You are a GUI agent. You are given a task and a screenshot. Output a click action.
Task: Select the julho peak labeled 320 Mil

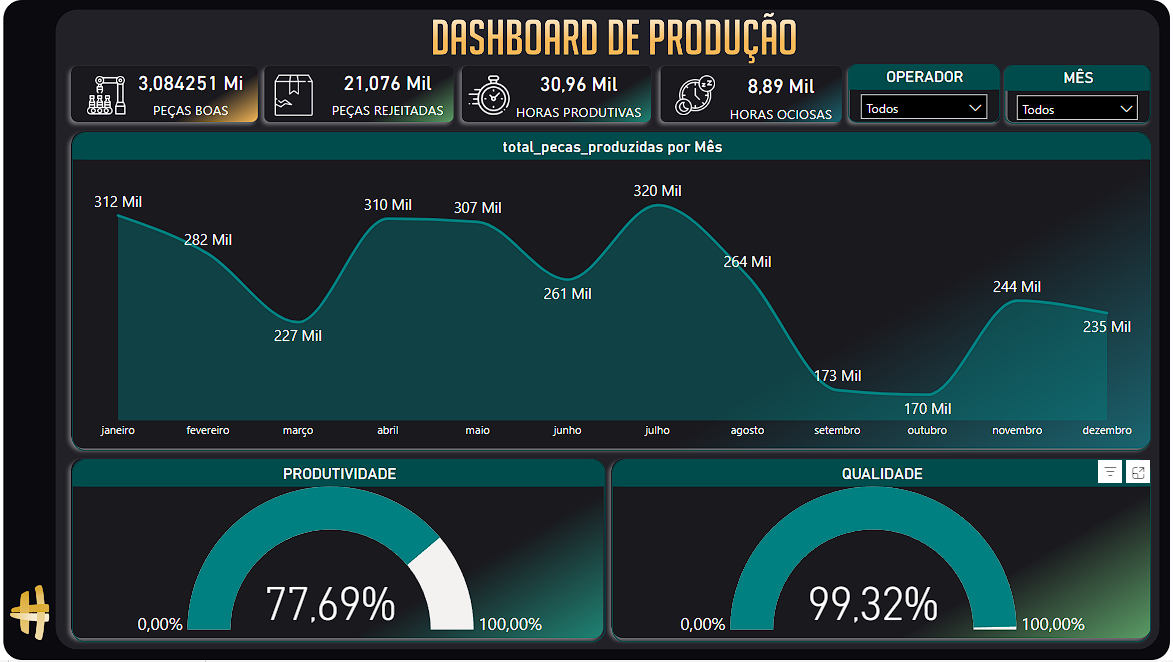tap(657, 206)
